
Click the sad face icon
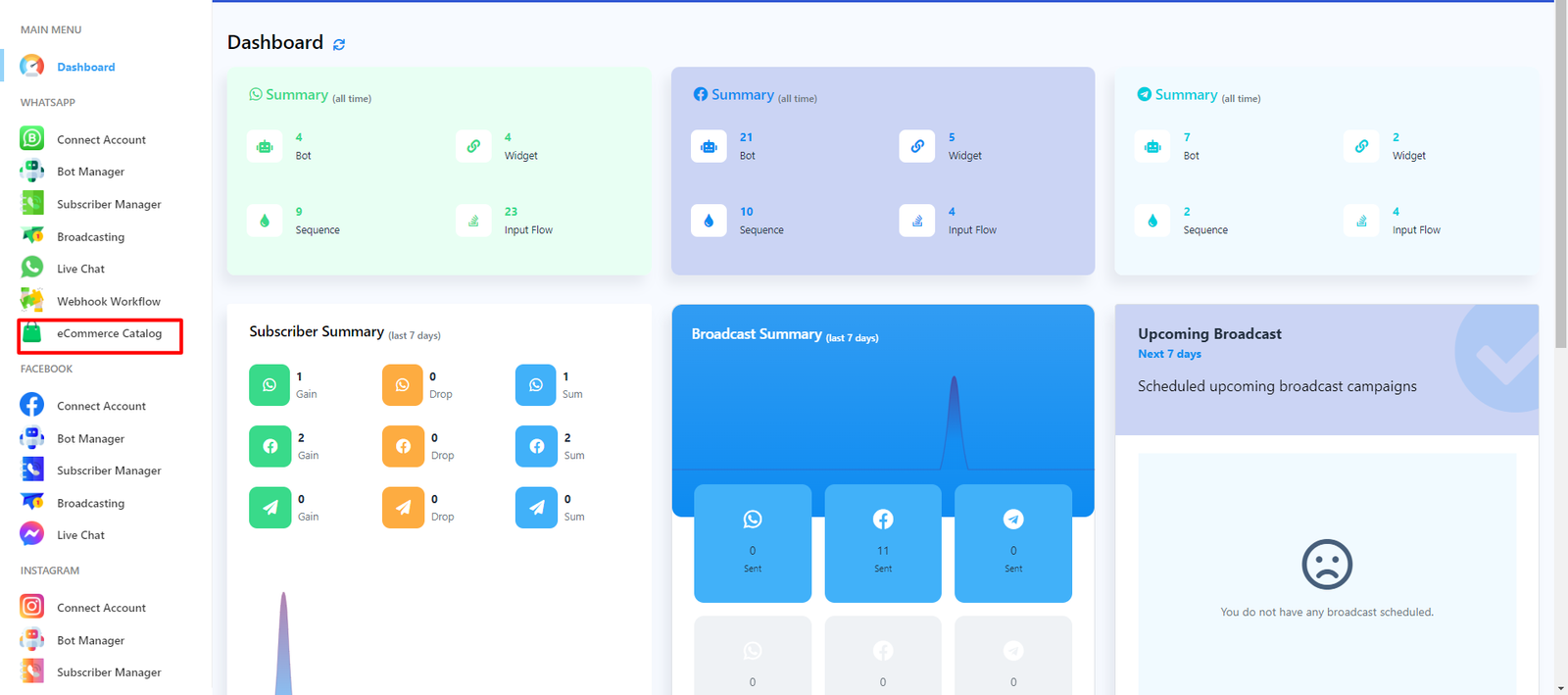1327,565
